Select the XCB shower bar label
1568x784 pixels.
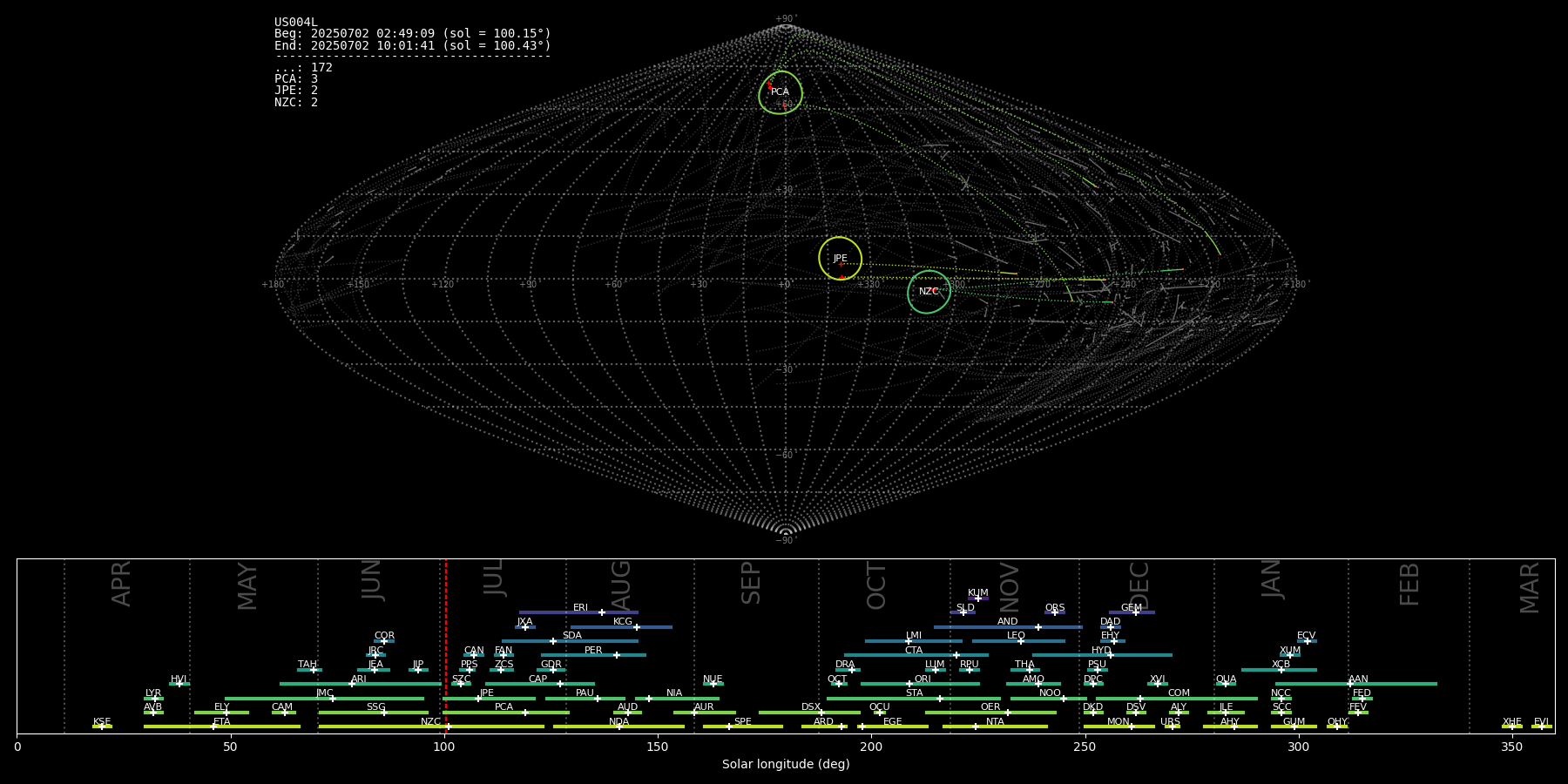pos(1281,665)
